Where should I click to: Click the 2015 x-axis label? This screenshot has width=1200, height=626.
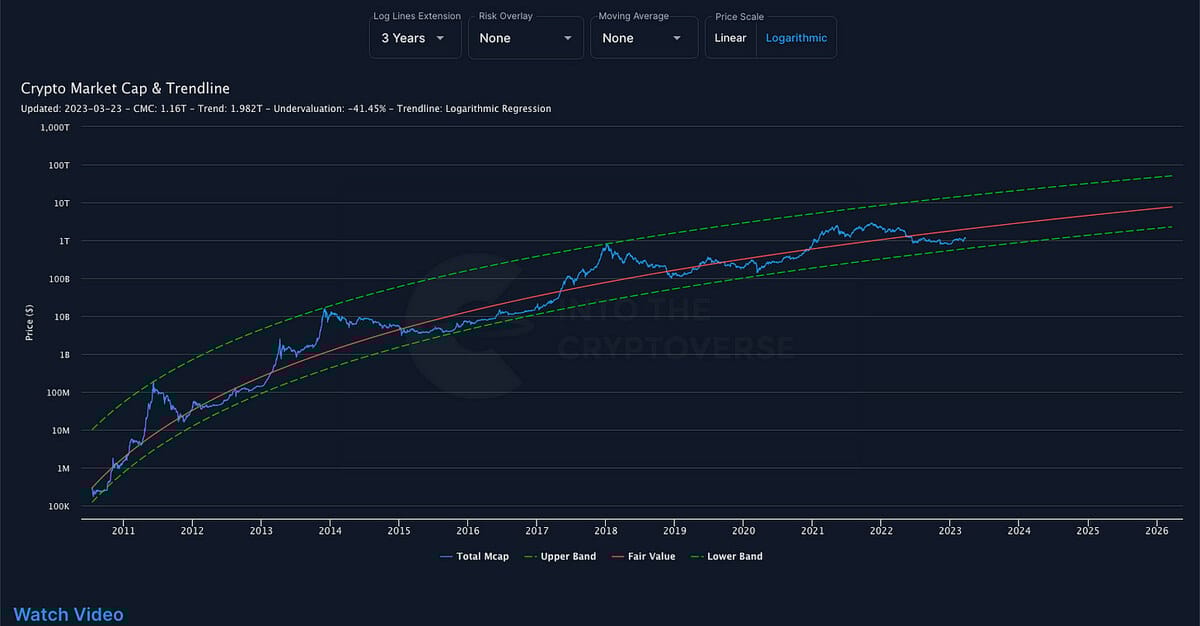click(399, 531)
